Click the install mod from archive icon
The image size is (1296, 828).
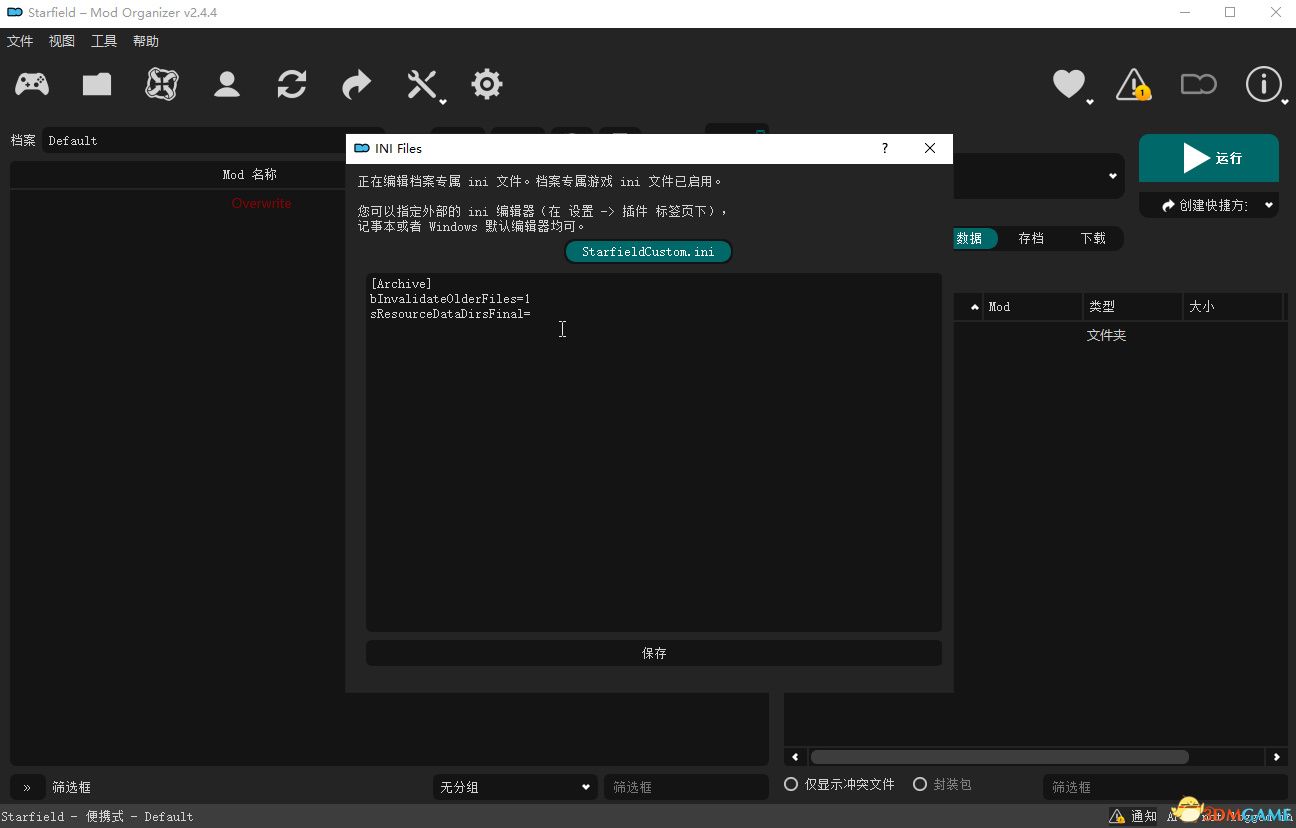point(97,84)
